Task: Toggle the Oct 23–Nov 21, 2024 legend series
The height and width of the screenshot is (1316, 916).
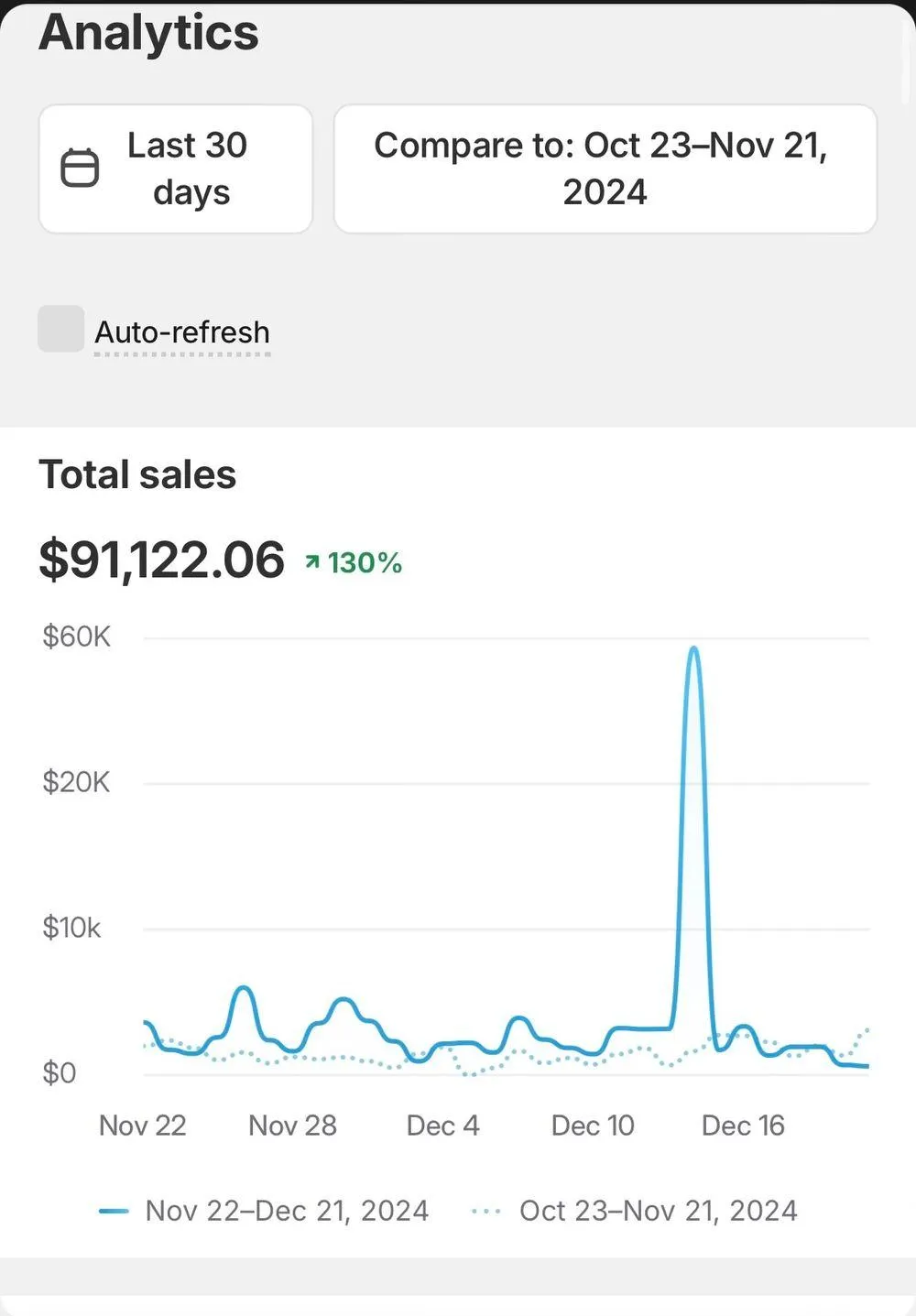Action: point(658,1211)
